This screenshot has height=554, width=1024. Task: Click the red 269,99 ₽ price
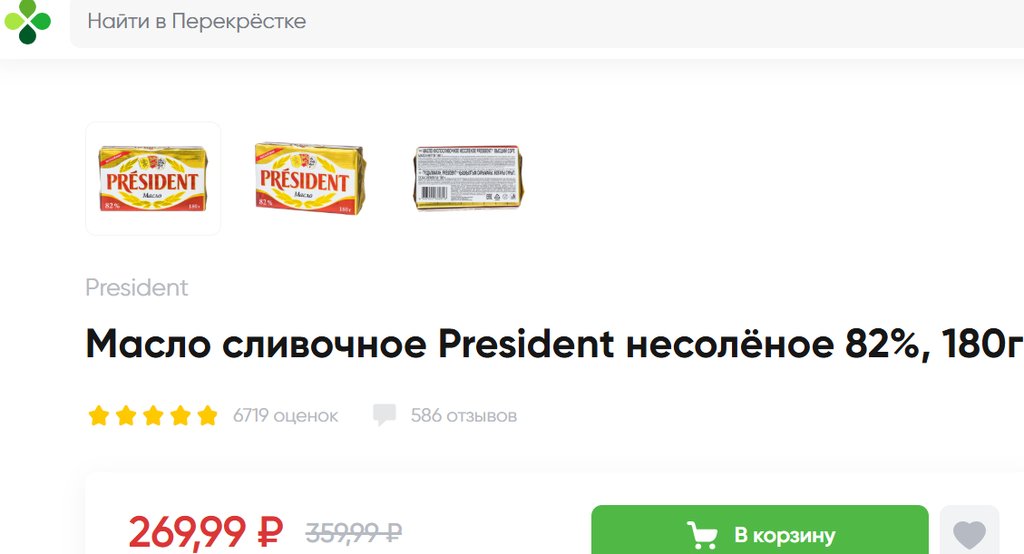coord(206,532)
